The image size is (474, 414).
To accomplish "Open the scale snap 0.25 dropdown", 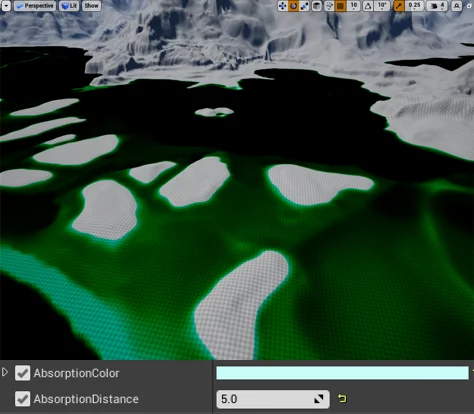I will click(414, 6).
